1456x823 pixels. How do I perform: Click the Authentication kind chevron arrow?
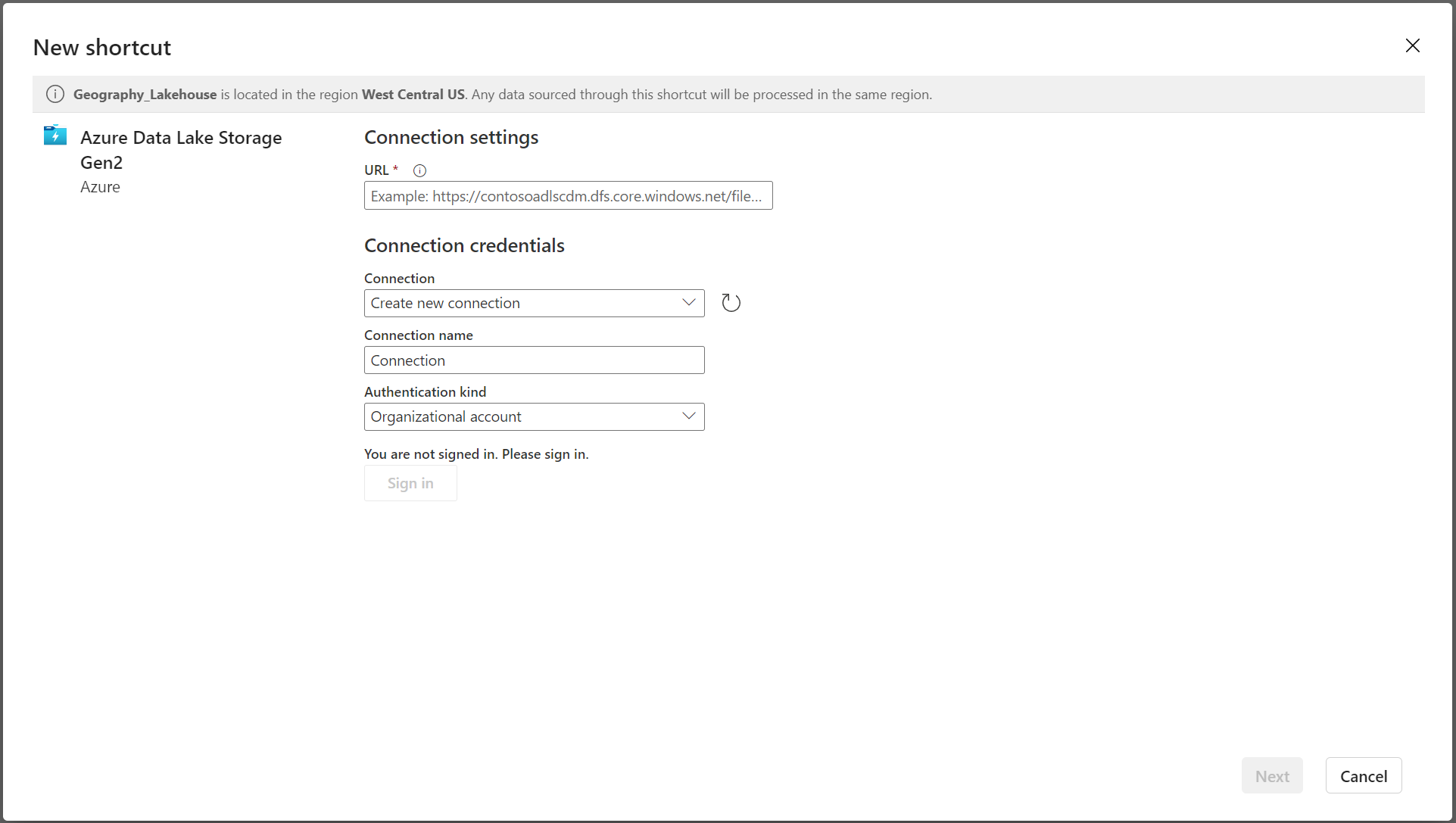688,416
